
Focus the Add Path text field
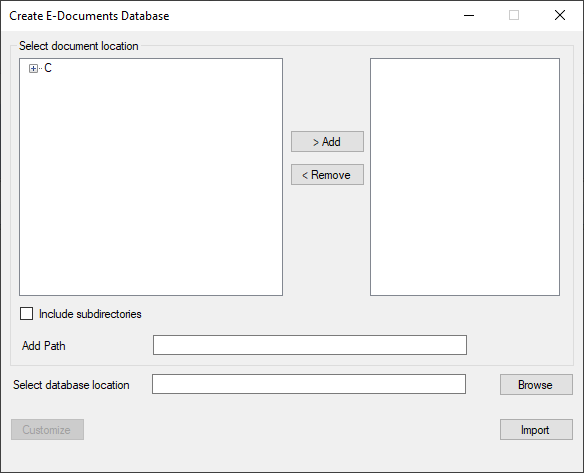tap(310, 345)
